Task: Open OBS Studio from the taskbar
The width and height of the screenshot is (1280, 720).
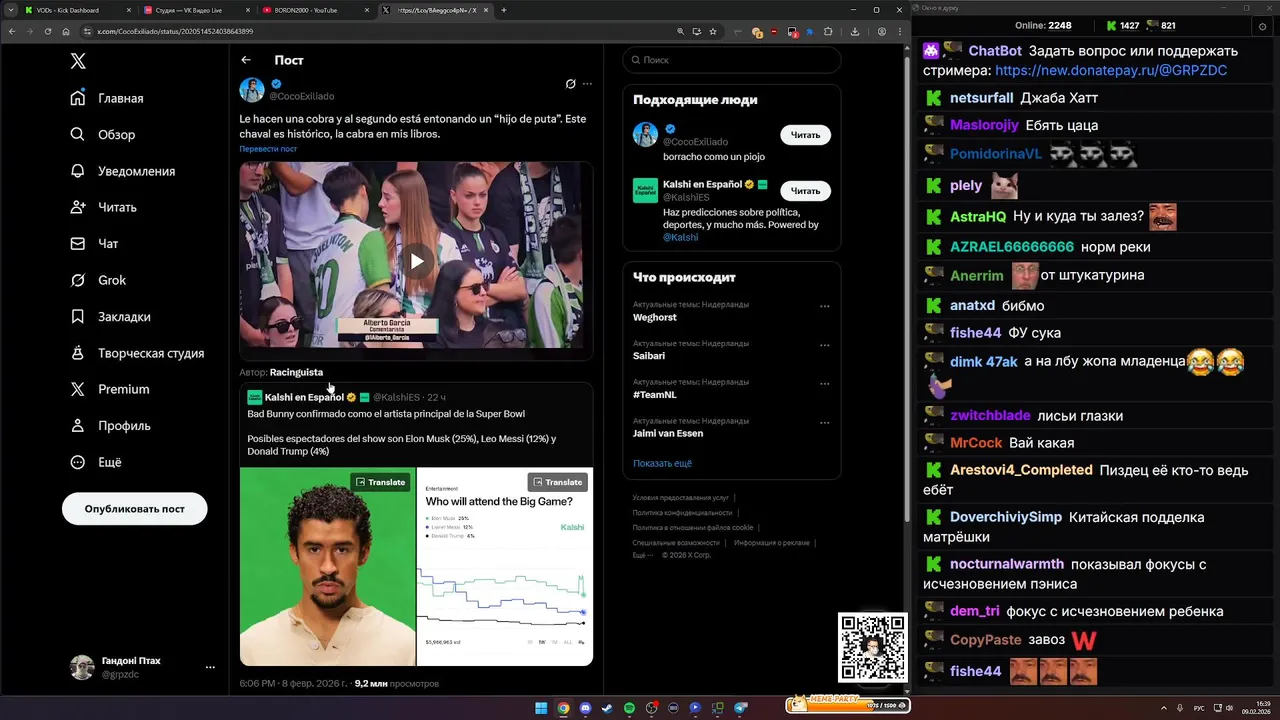Action: click(x=652, y=708)
